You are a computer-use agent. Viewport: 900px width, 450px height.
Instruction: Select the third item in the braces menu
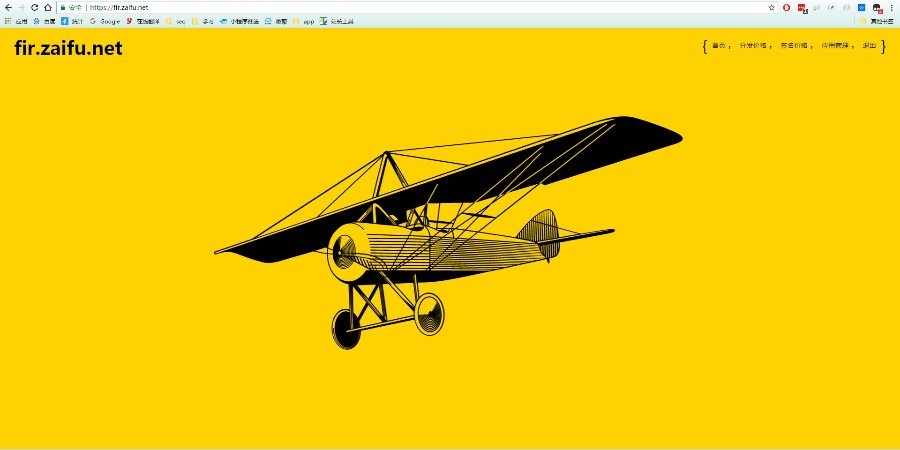coord(793,46)
